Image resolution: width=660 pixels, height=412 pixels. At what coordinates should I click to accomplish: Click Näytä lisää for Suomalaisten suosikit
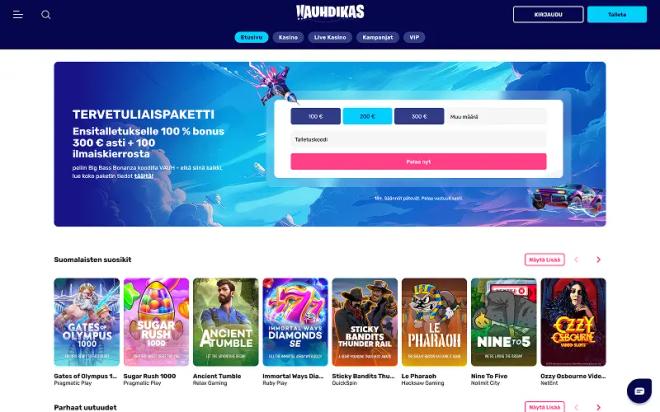544,260
